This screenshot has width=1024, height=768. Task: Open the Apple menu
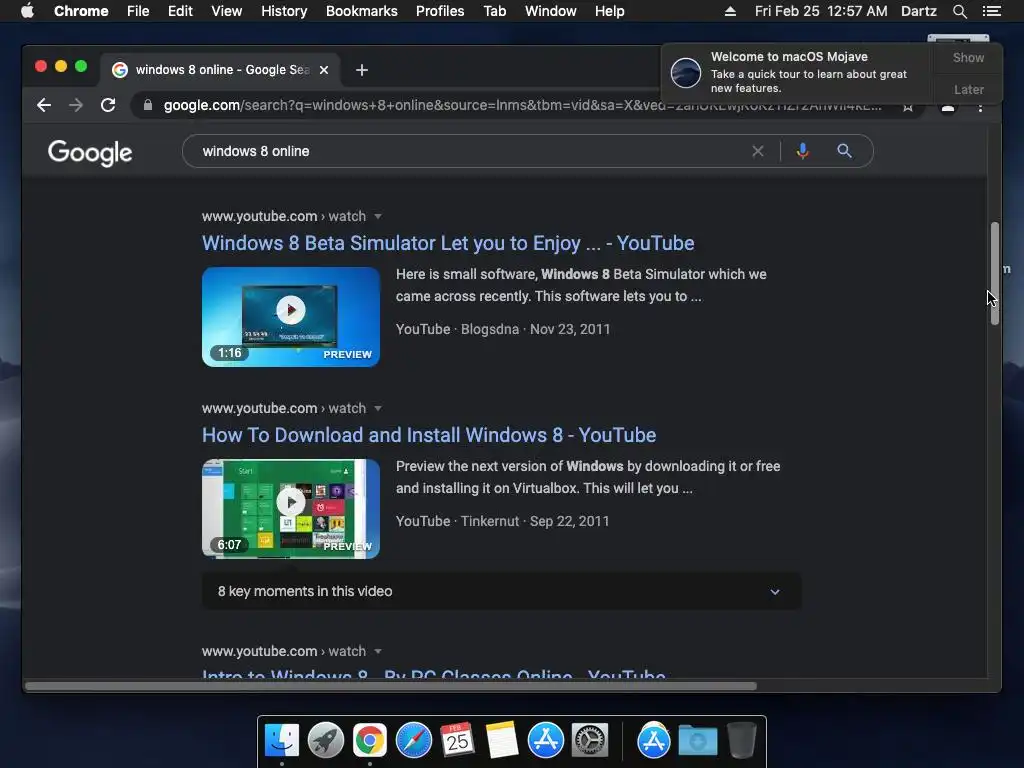click(27, 11)
